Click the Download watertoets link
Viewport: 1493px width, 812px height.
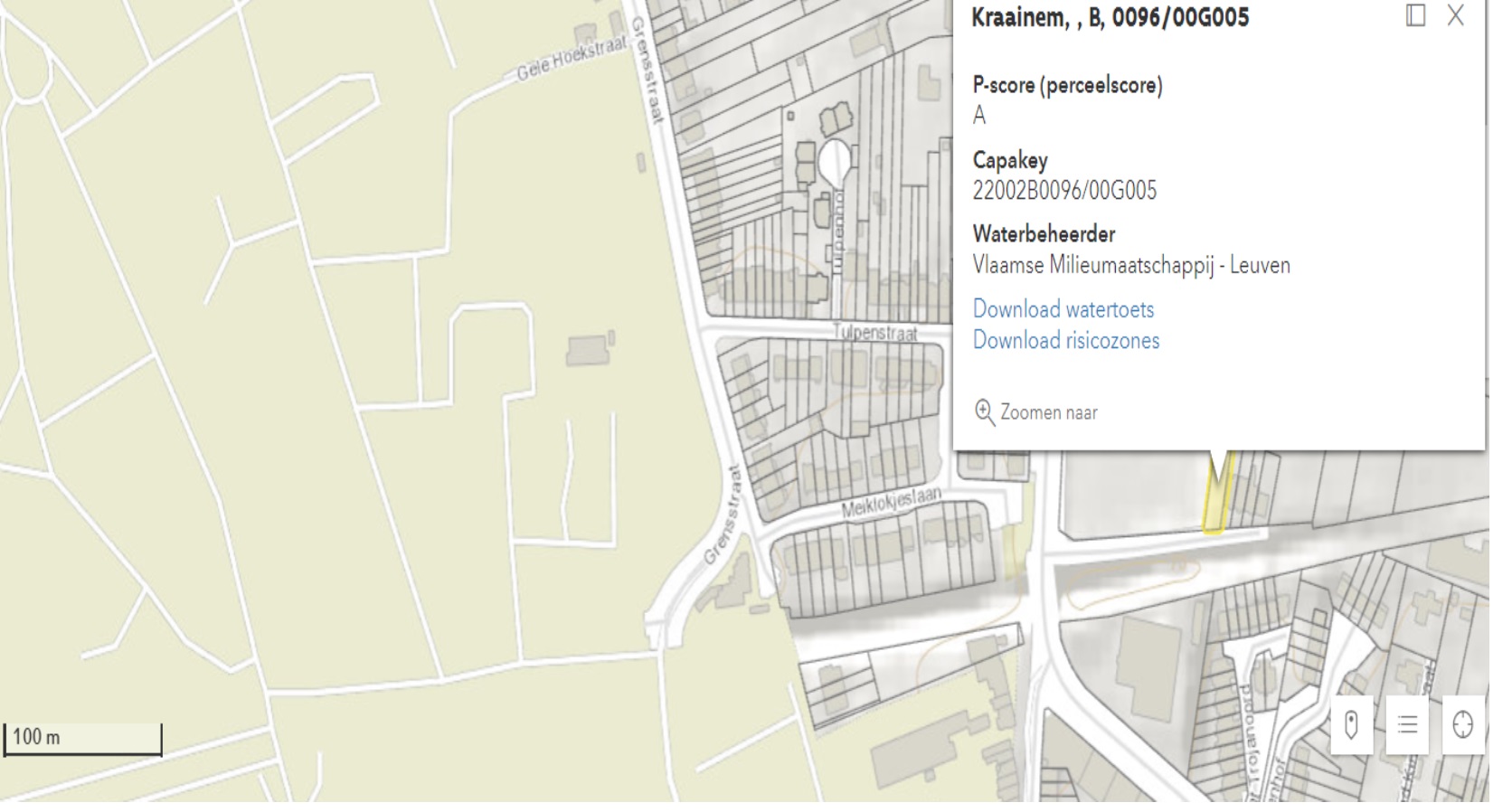(x=1063, y=309)
